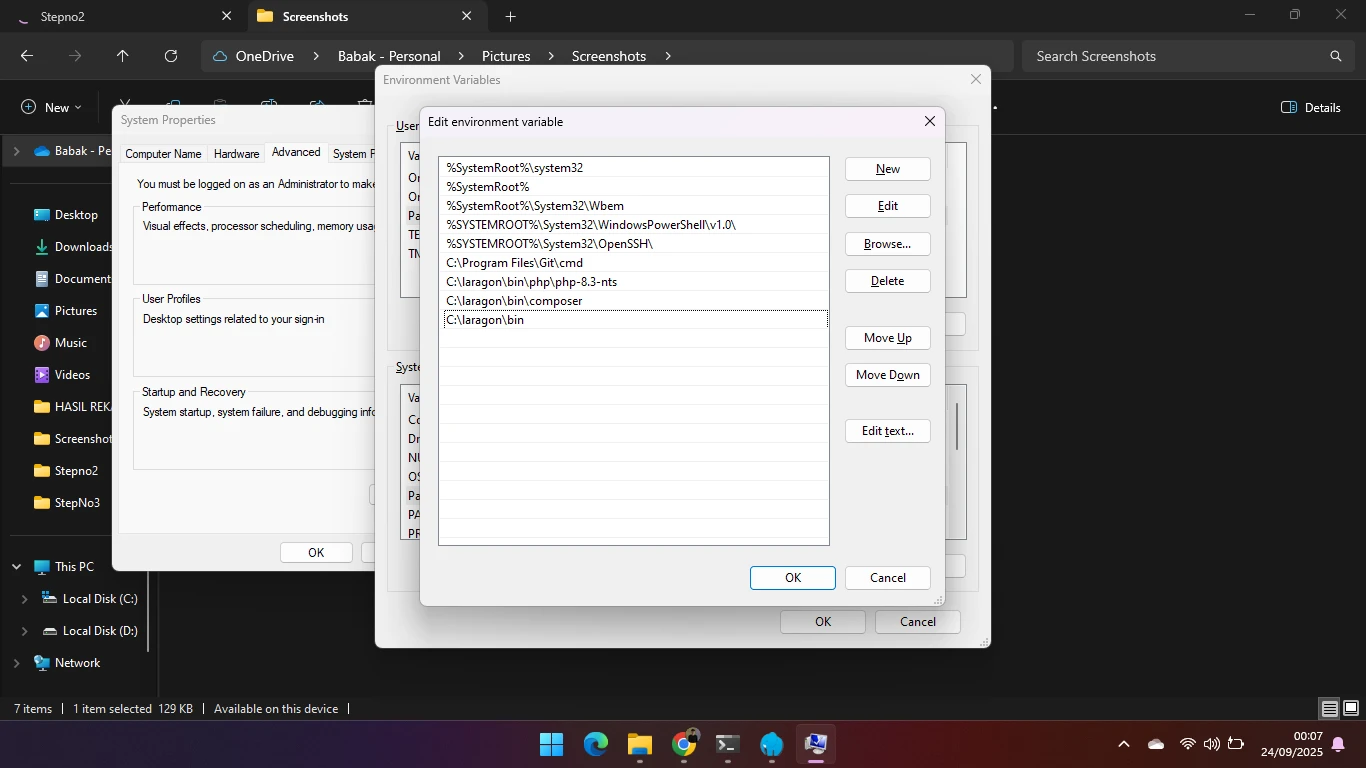Open the notification bell in system tray
Screen dimensions: 1366x768
click(1338, 744)
